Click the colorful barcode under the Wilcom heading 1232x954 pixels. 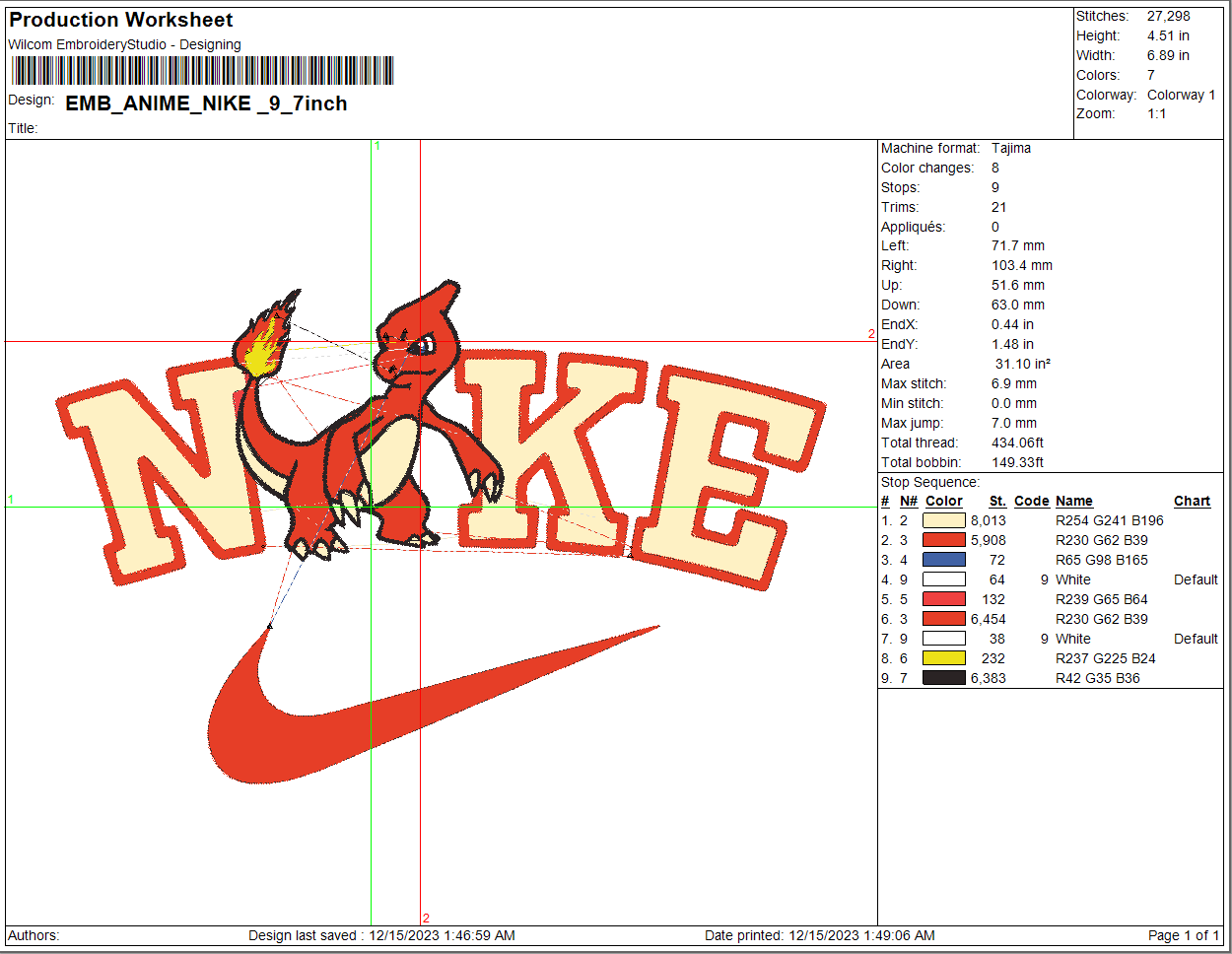(202, 71)
